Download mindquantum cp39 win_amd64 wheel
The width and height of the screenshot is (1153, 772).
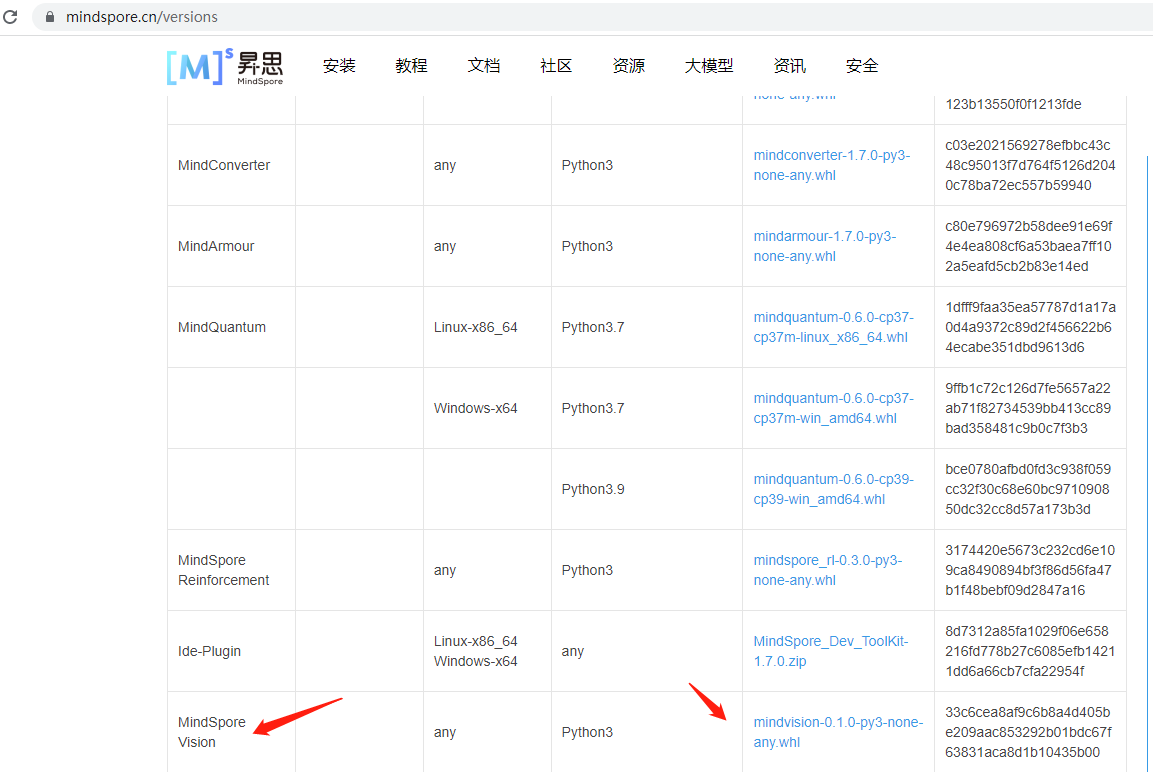point(833,489)
